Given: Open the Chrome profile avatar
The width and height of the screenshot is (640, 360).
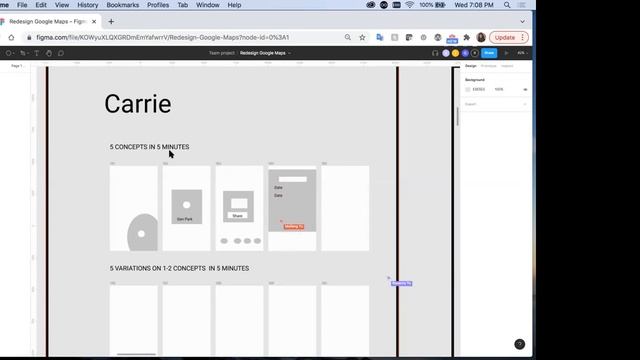Looking at the screenshot, I should [481, 38].
